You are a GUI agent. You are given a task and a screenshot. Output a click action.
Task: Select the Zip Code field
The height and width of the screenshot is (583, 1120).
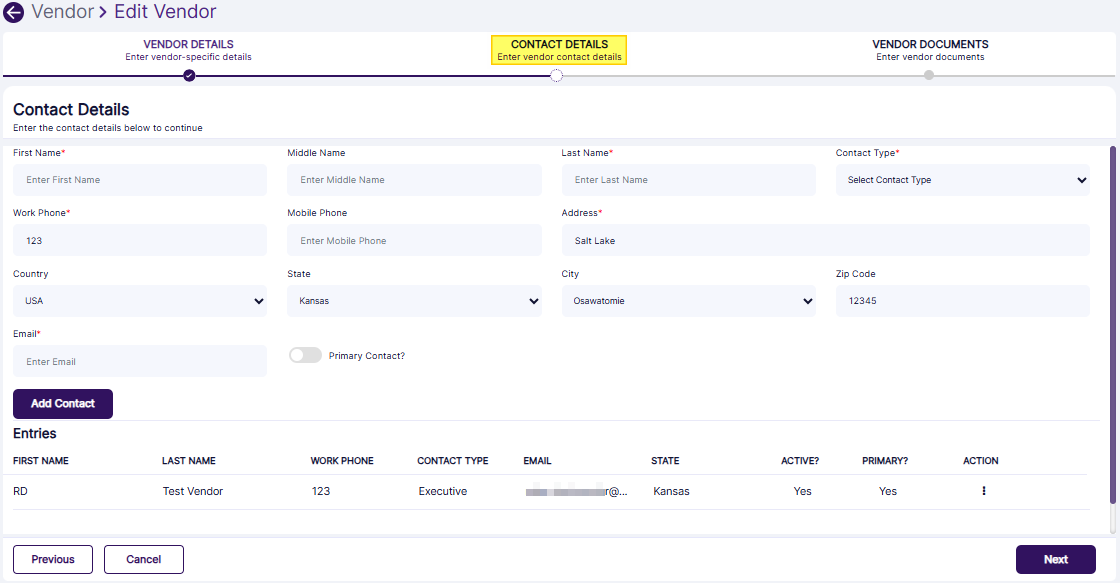point(962,301)
